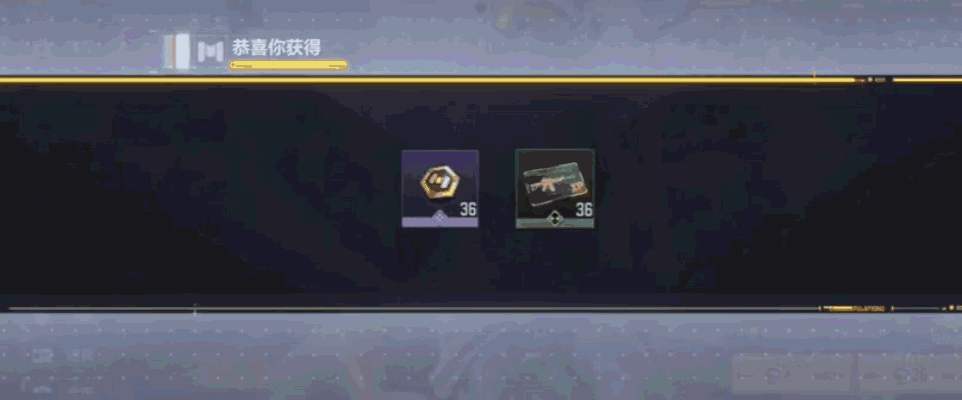The width and height of the screenshot is (962, 400).
Task: Tap the green rarity diamond on weapon card
Action: coord(555,216)
